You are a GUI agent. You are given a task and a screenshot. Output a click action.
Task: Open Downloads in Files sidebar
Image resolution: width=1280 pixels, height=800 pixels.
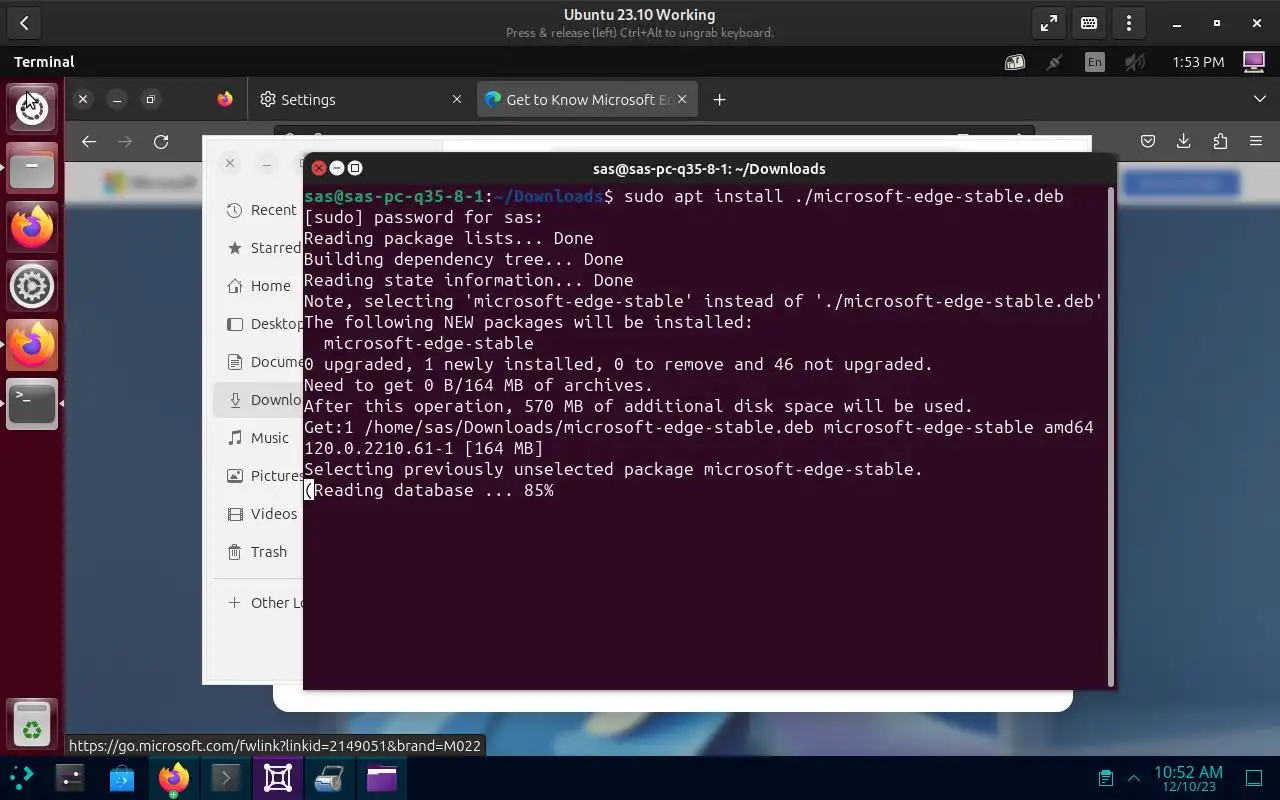[258, 400]
